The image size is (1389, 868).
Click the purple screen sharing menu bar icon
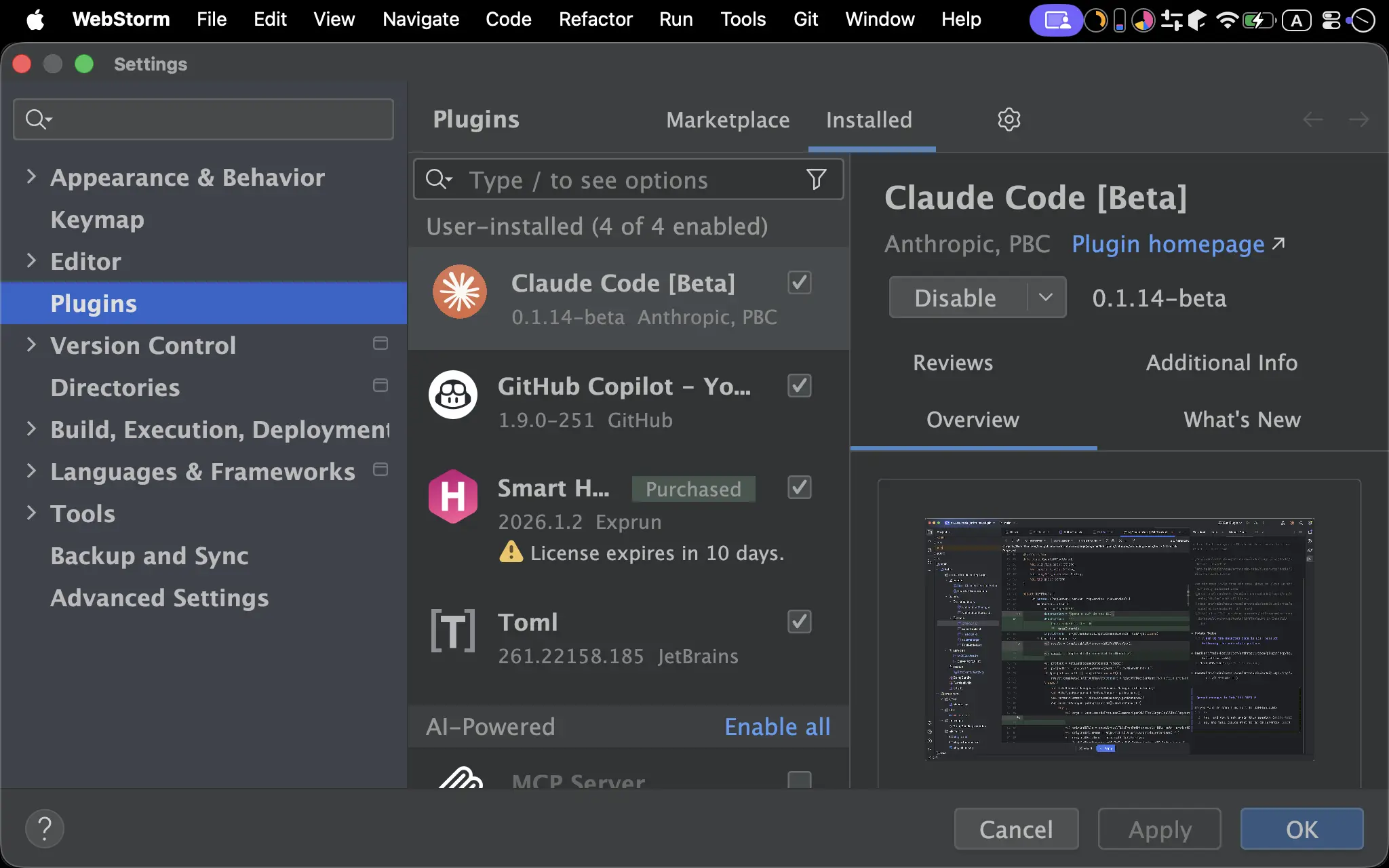(1056, 20)
